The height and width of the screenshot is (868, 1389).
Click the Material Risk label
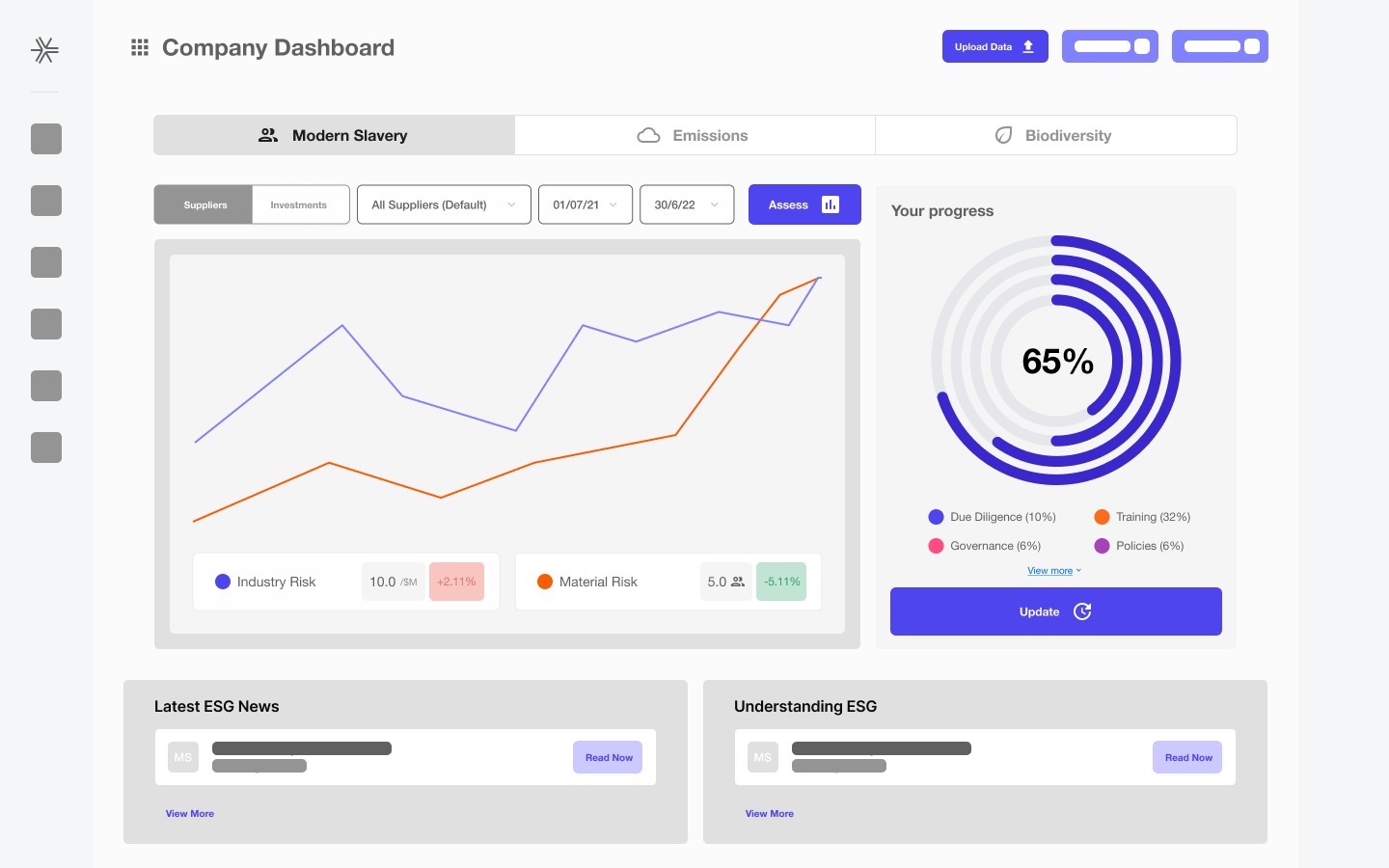pos(598,582)
